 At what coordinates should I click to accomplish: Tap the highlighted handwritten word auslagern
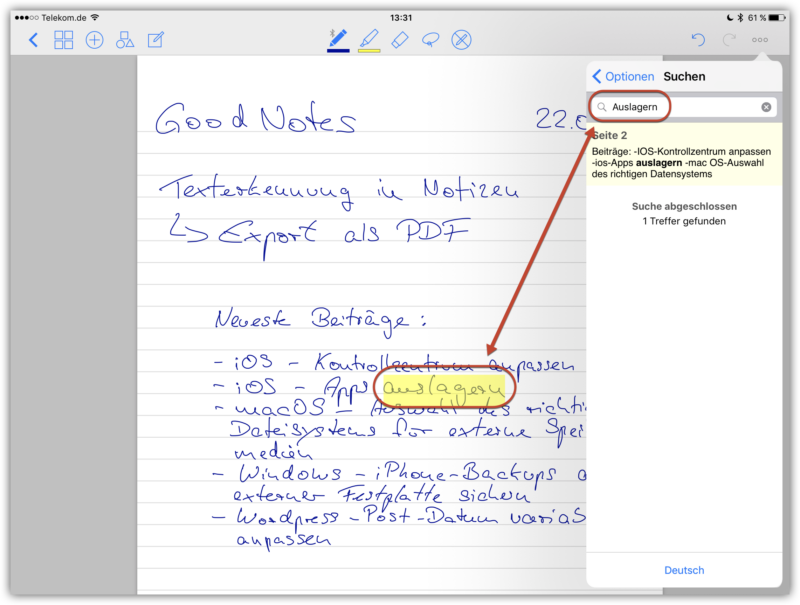pyautogui.click(x=444, y=389)
